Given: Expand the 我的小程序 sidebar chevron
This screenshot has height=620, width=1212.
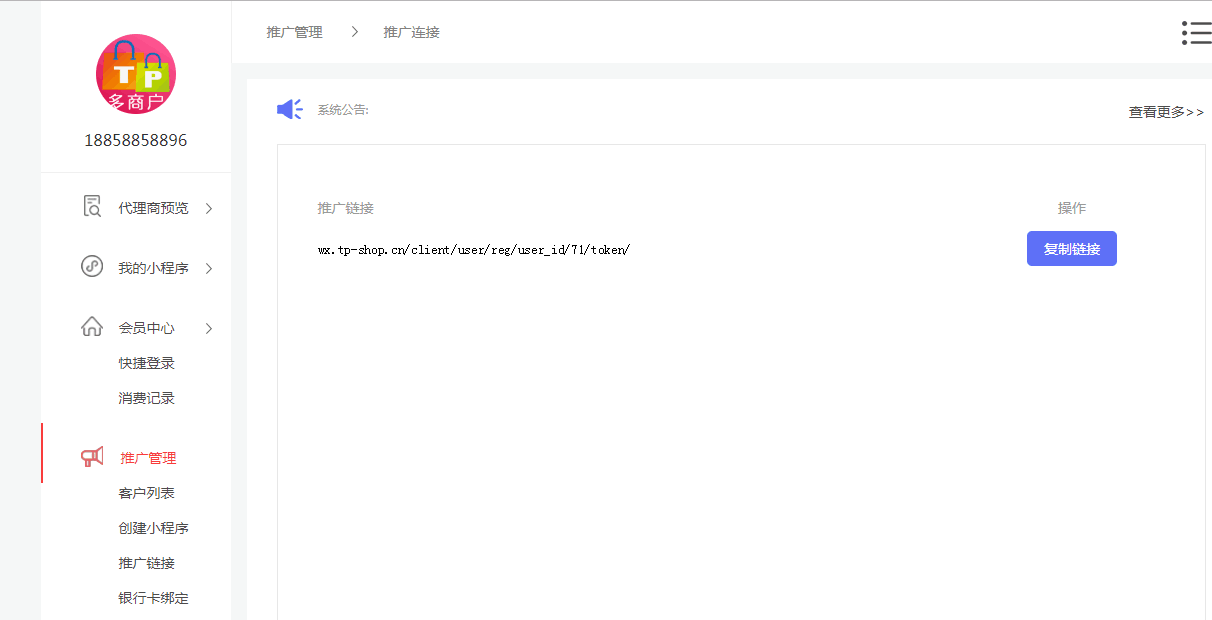Looking at the screenshot, I should coord(209,267).
